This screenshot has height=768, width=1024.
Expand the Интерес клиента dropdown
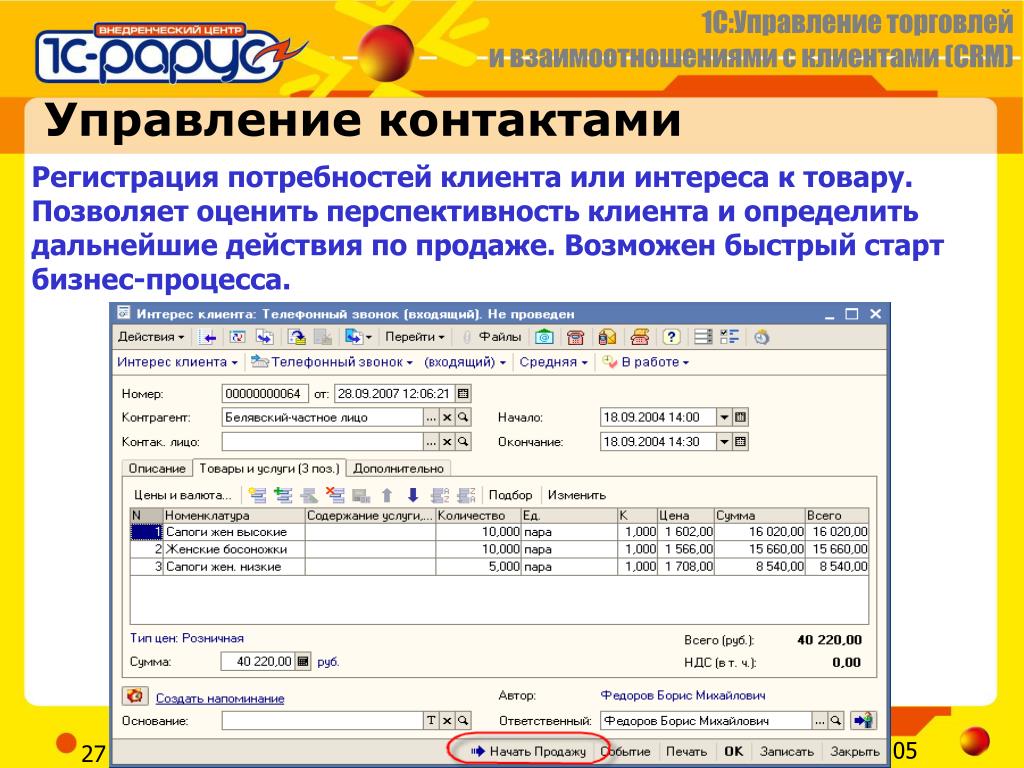pos(177,362)
